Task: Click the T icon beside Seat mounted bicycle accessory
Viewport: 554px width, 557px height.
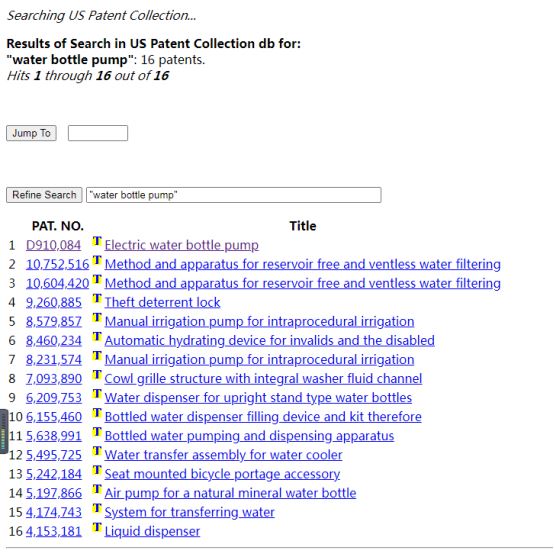Action: (97, 470)
